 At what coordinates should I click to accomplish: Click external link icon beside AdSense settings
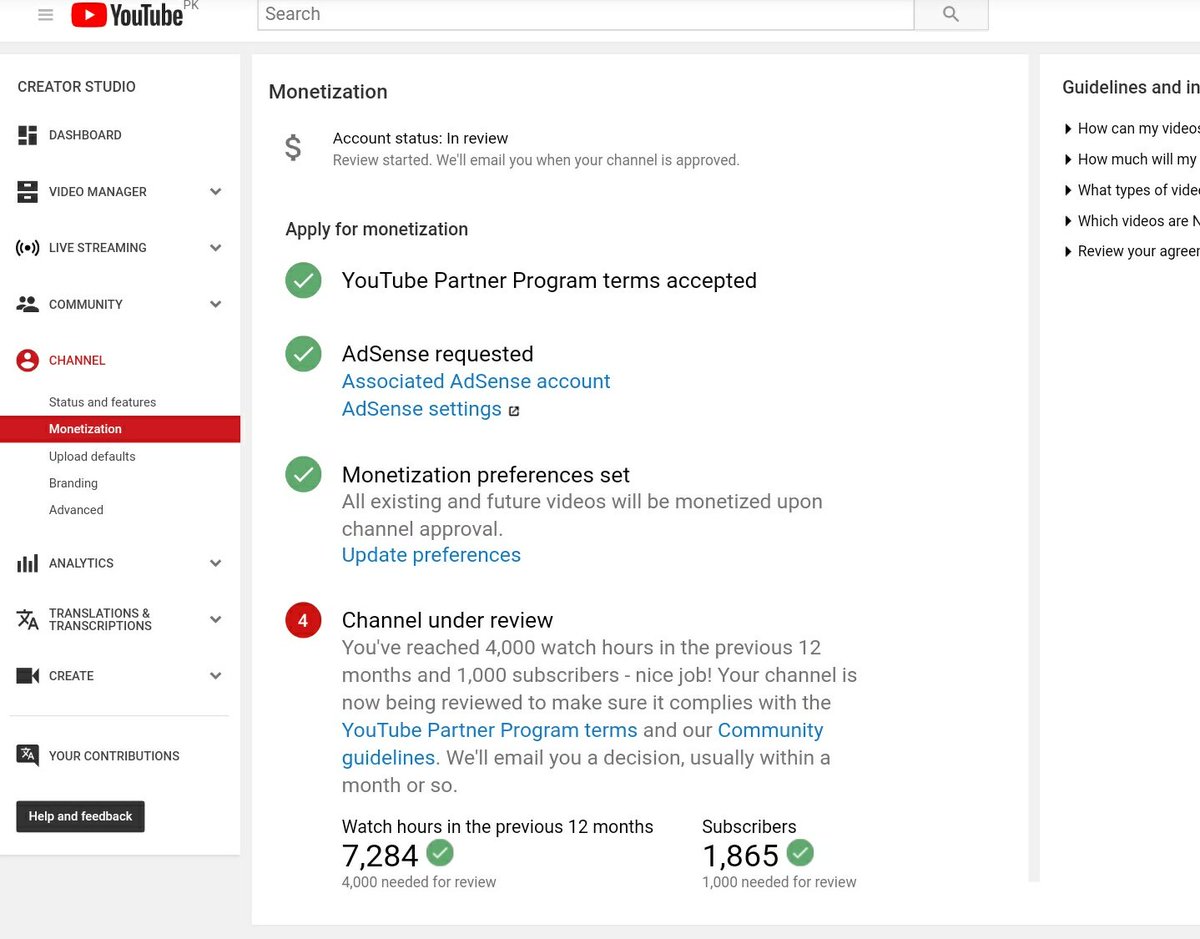click(x=514, y=410)
